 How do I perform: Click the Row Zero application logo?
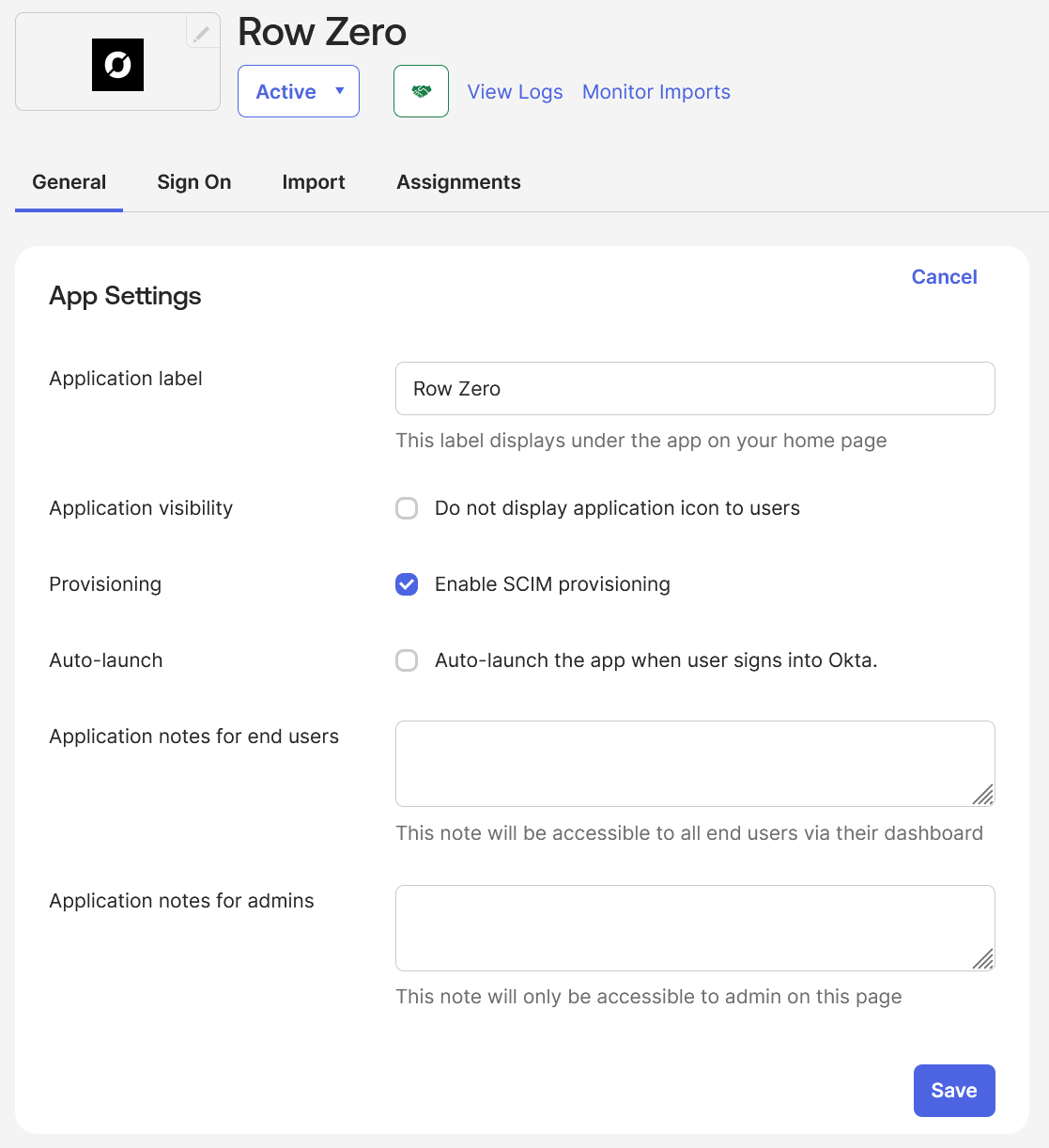pyautogui.click(x=117, y=65)
